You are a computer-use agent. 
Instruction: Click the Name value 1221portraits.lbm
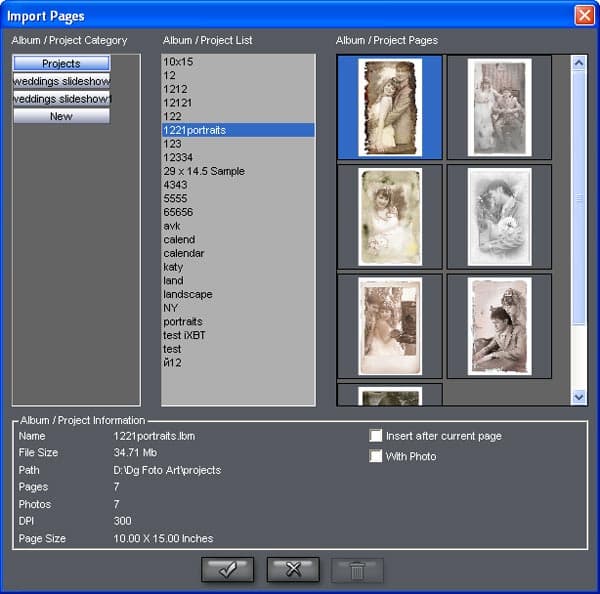154,436
